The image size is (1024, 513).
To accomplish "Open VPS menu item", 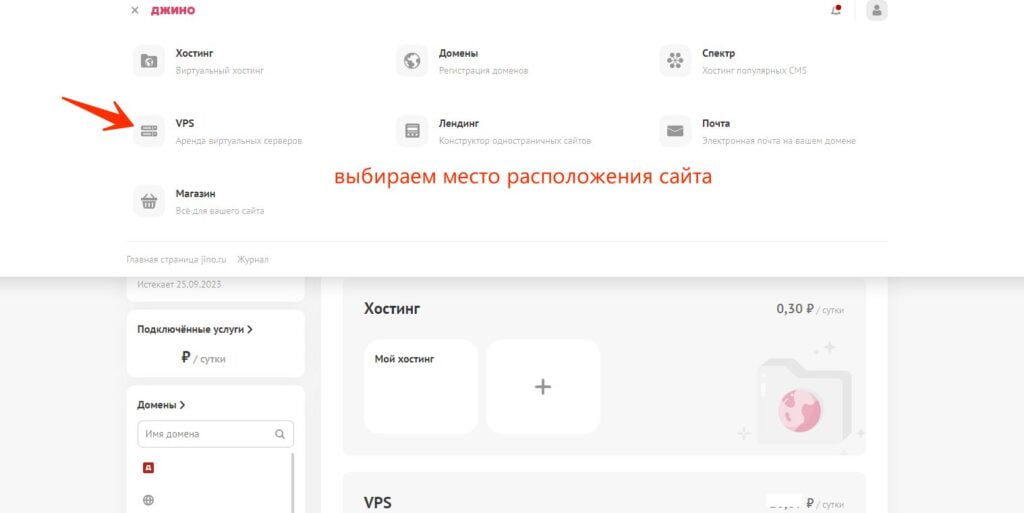I will [185, 123].
